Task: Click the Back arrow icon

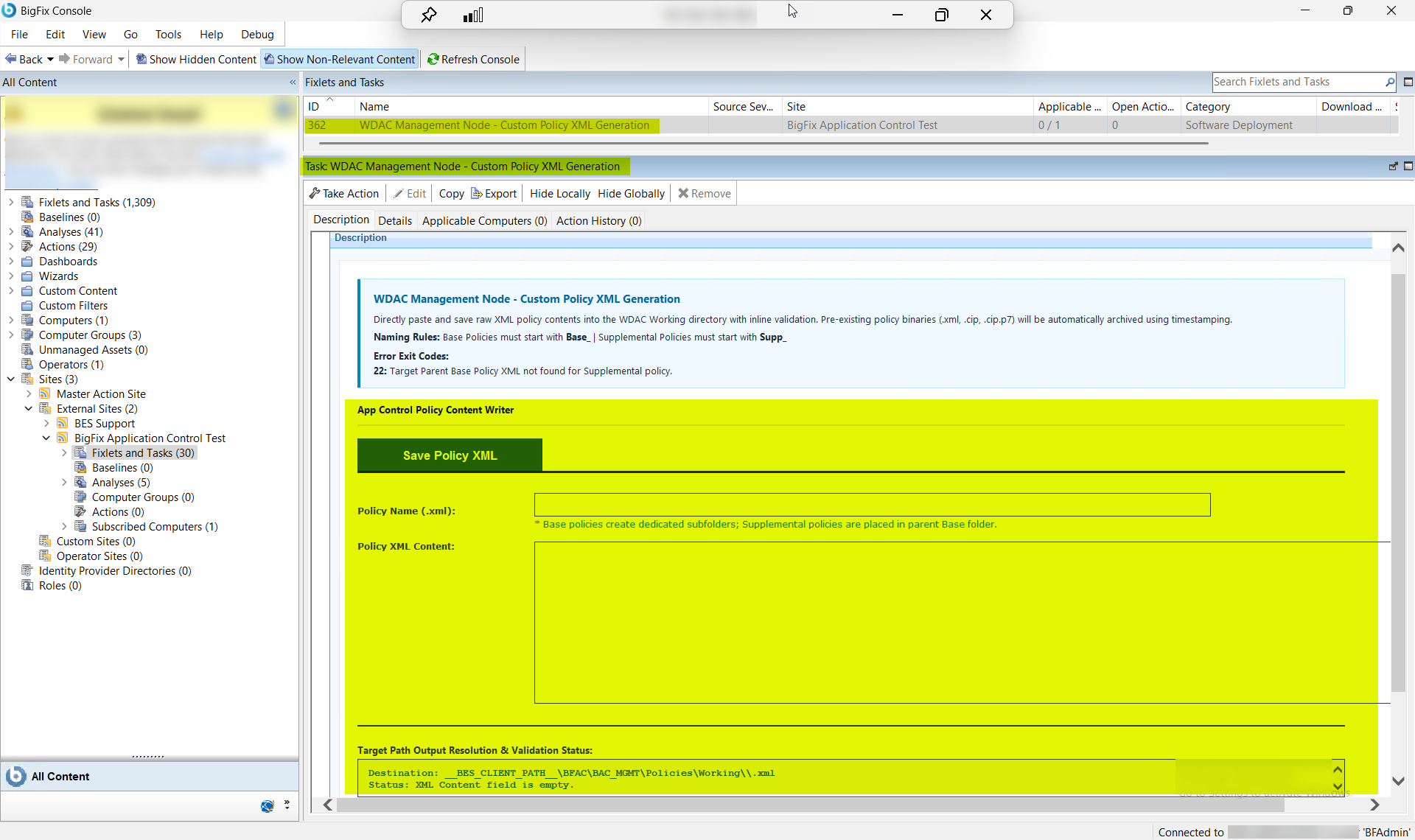Action: 11,59
